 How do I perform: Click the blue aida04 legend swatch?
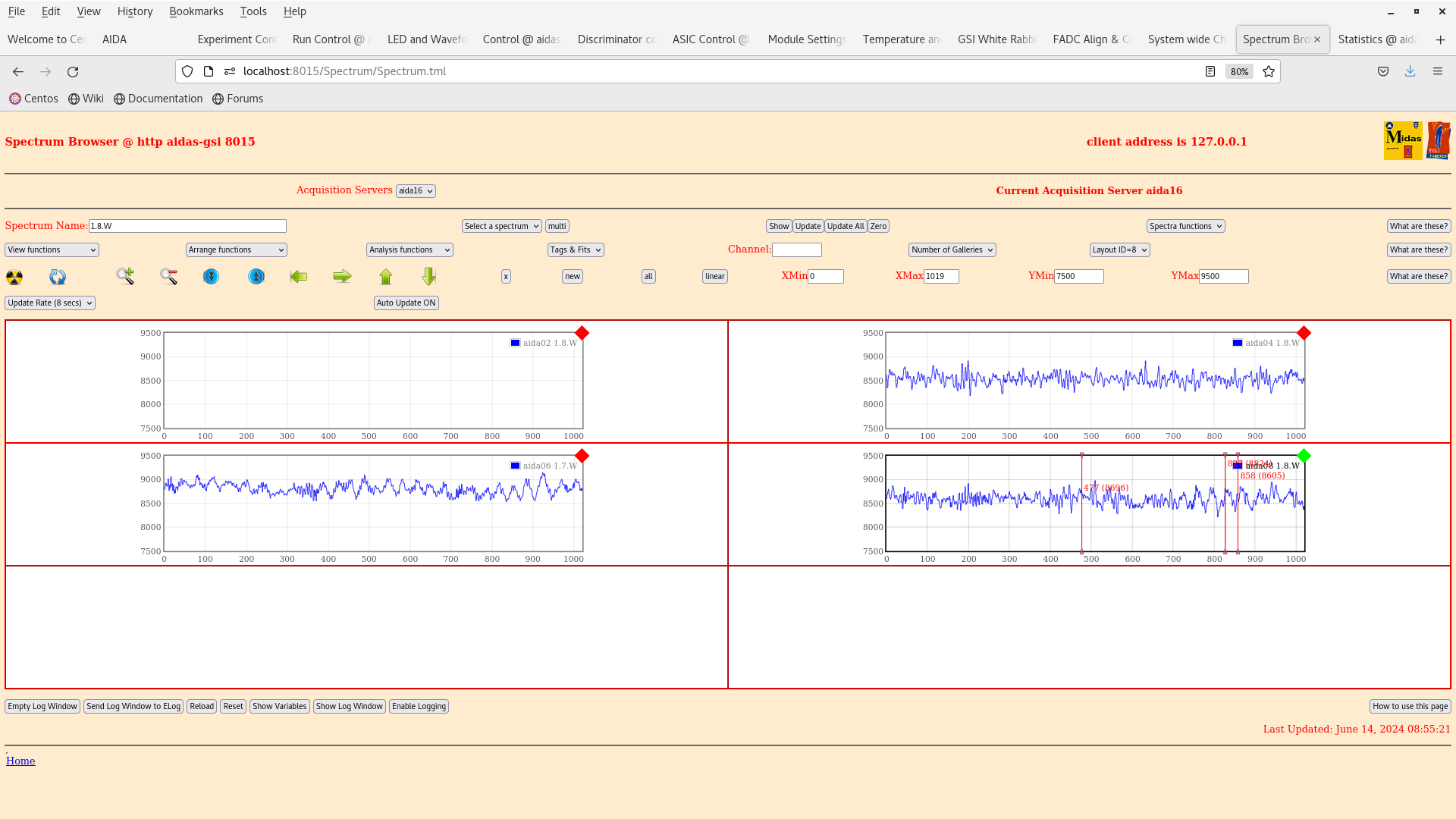coord(1238,343)
